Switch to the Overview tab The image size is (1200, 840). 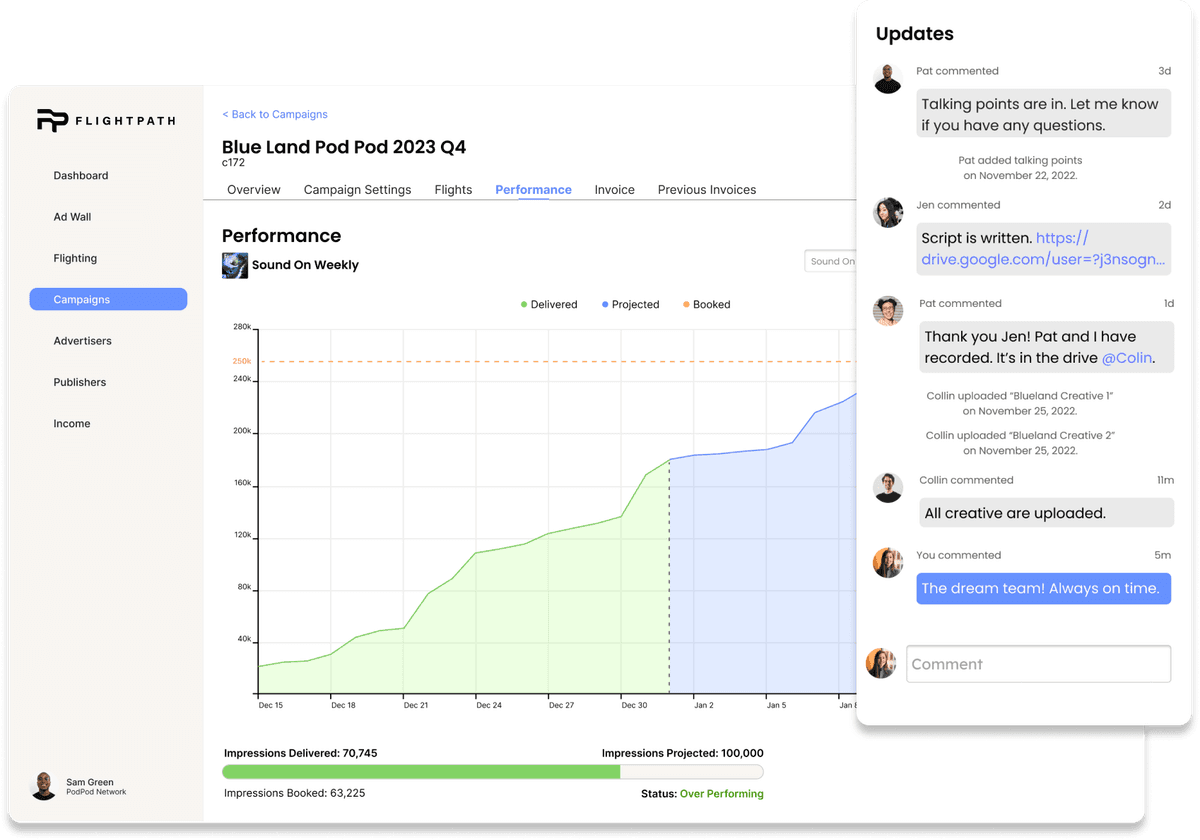[x=254, y=190]
